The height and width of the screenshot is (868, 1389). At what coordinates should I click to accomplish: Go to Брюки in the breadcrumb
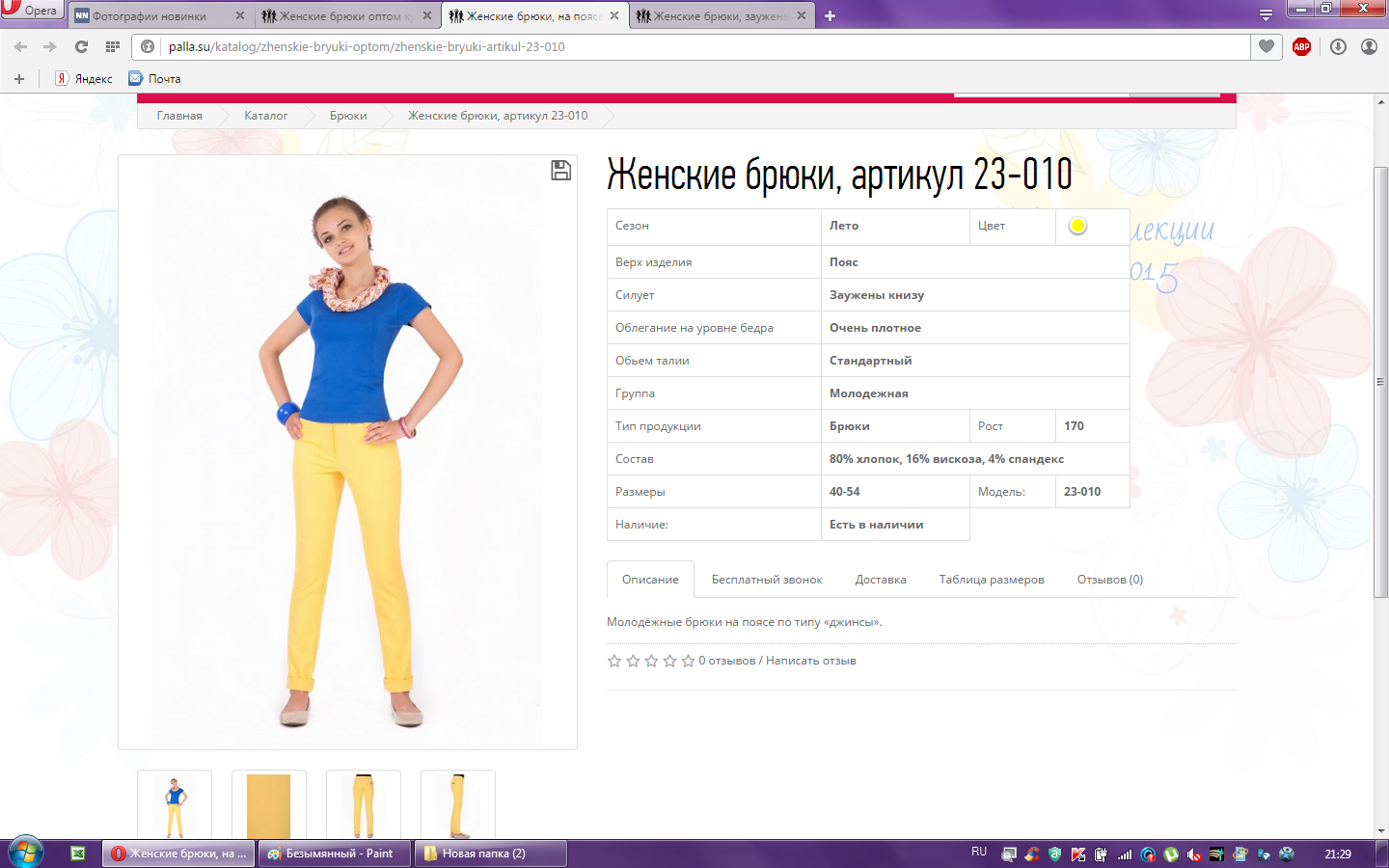pos(348,116)
